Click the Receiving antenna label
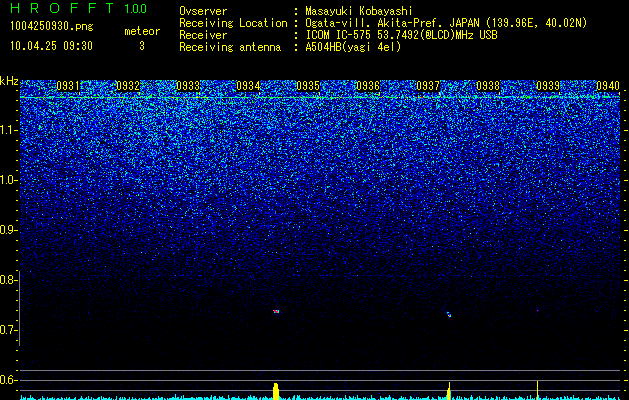The height and width of the screenshot is (400, 629). click(230, 47)
